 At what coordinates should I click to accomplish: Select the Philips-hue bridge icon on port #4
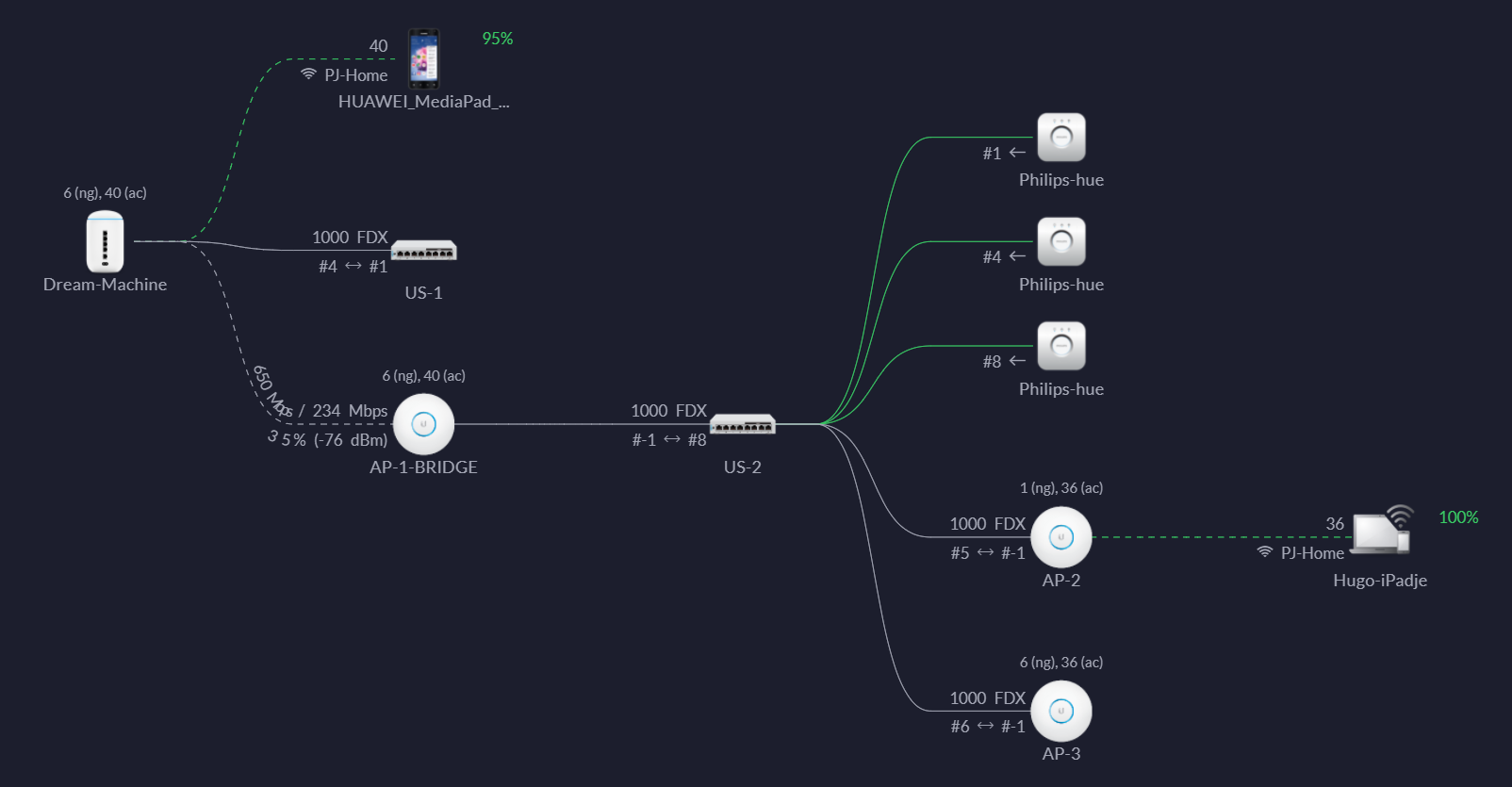(1061, 242)
